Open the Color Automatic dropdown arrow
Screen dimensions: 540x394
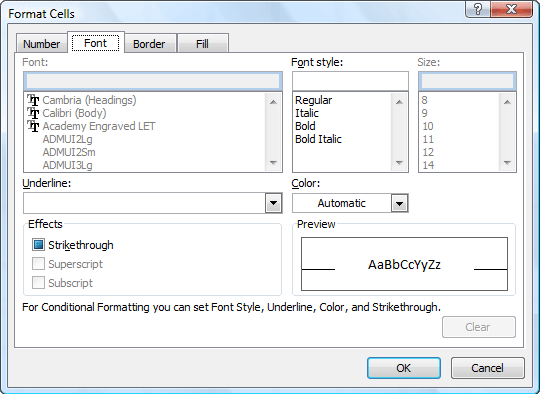[399, 203]
